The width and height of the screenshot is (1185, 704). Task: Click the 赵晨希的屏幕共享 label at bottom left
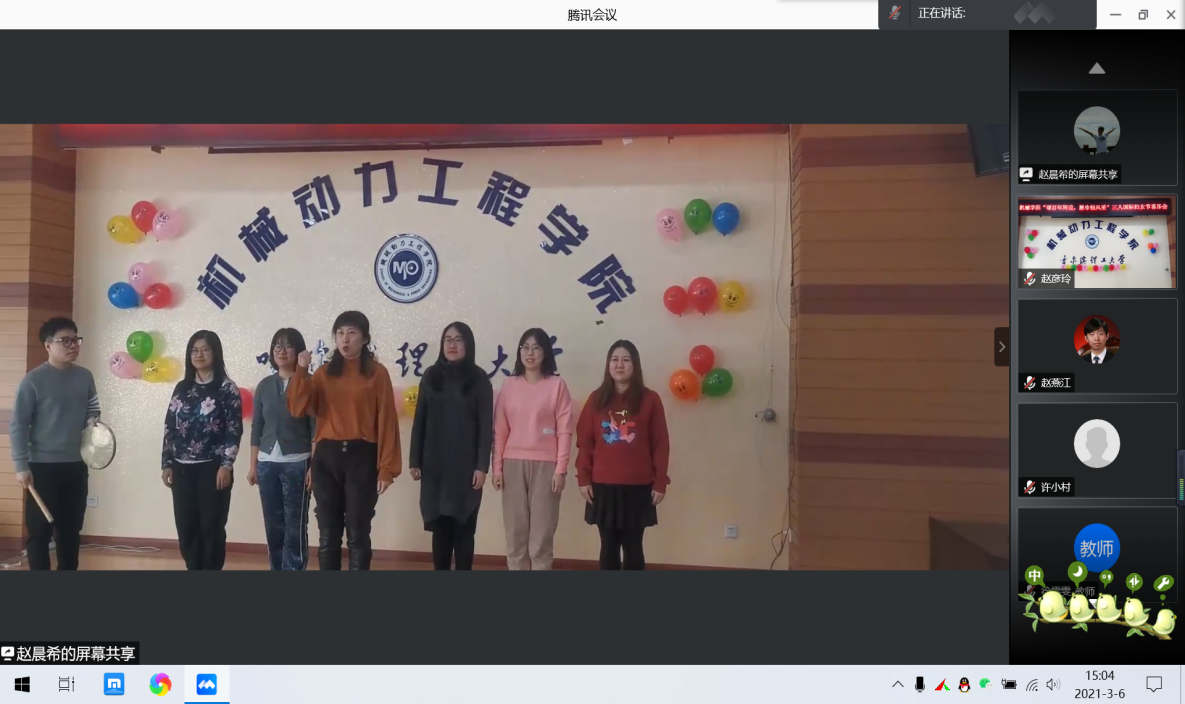click(69, 654)
